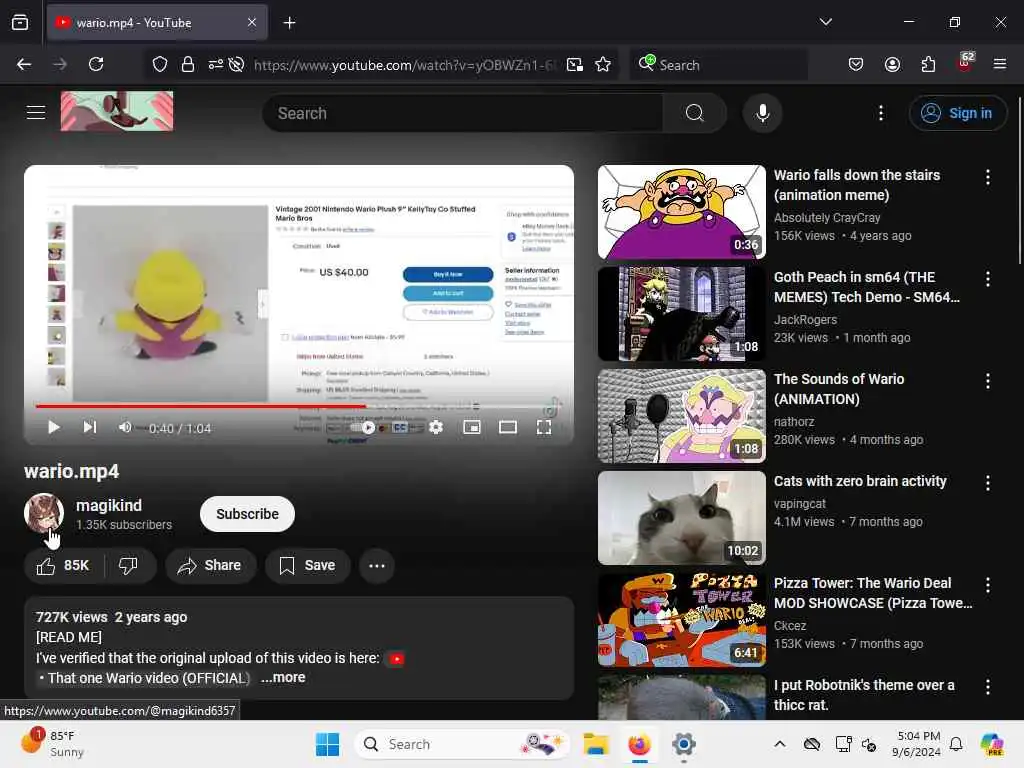
Task: Seek on the red video progress bar
Action: (296, 406)
